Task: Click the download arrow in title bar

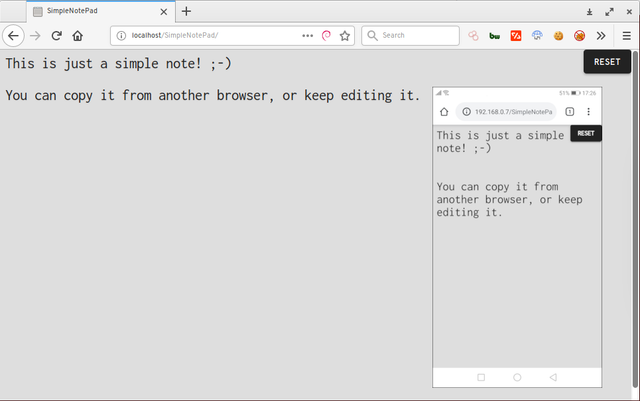Action: click(589, 12)
